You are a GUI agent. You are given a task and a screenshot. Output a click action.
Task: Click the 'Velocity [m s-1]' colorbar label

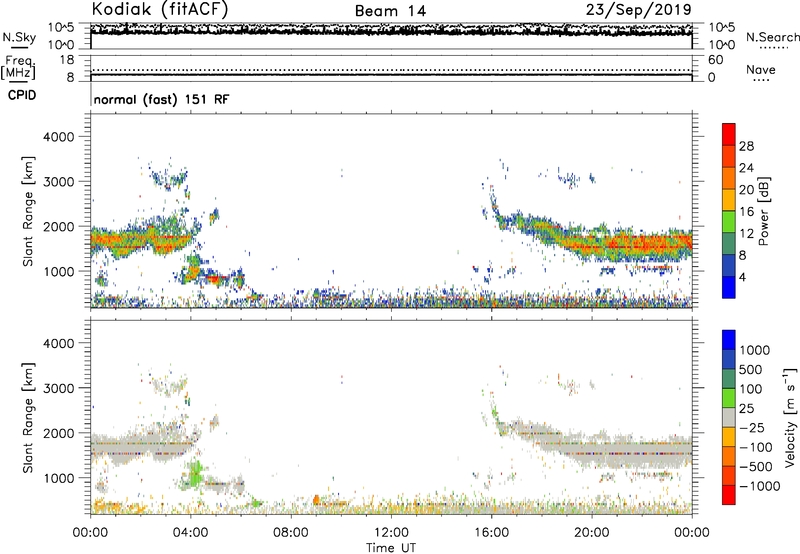click(x=790, y=417)
